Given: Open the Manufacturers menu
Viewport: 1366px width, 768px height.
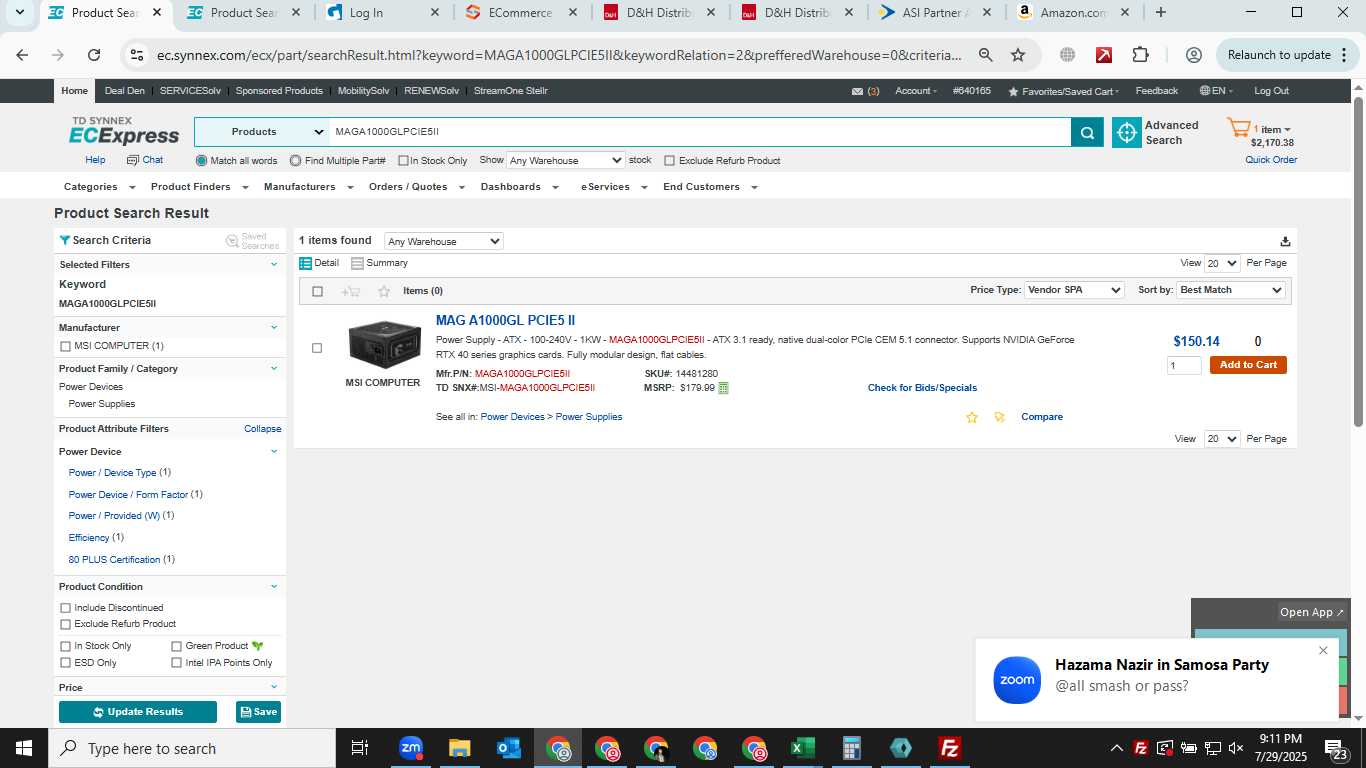Looking at the screenshot, I should pyautogui.click(x=308, y=187).
